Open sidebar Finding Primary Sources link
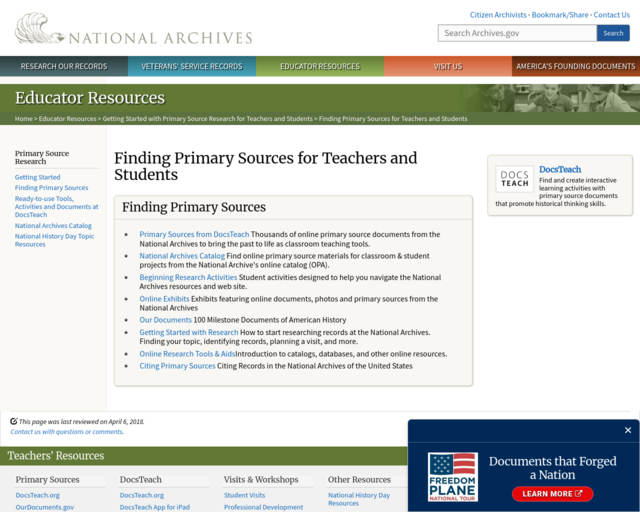 pyautogui.click(x=51, y=188)
